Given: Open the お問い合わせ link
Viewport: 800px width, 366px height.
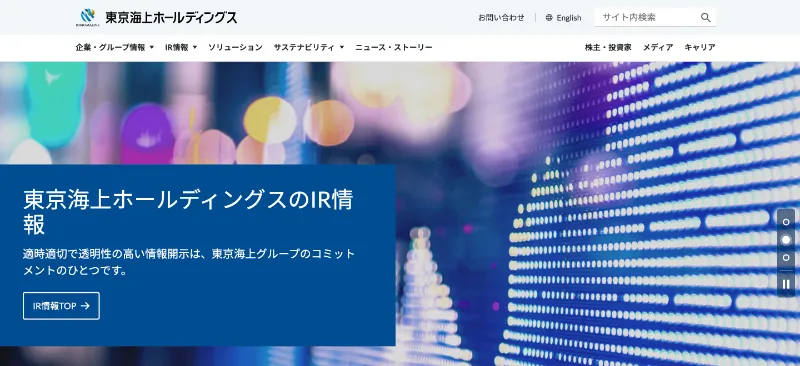Looking at the screenshot, I should point(501,18).
